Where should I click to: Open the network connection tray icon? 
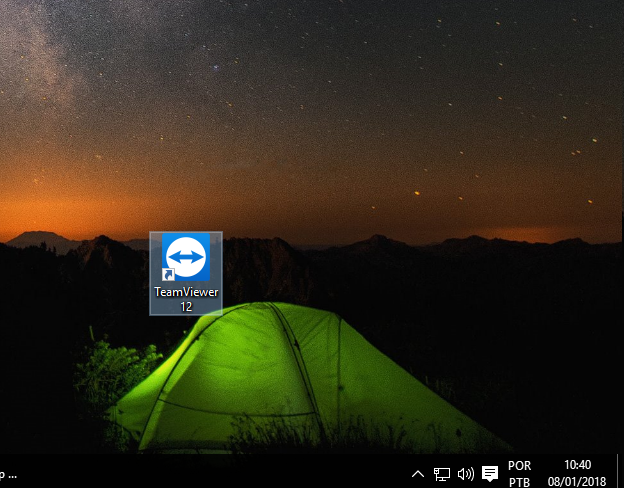pos(441,473)
